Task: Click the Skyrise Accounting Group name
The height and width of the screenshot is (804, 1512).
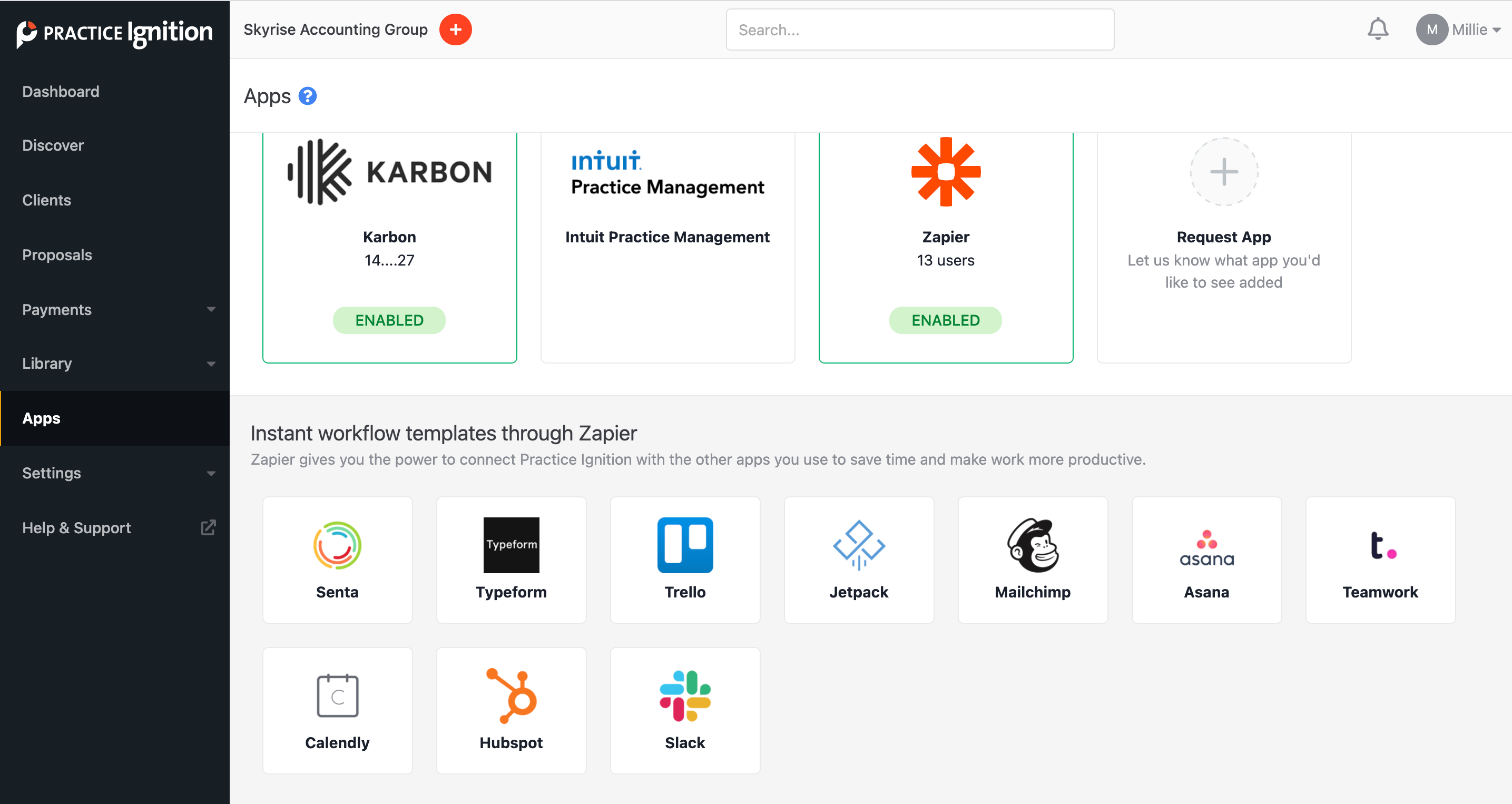Action: point(336,30)
